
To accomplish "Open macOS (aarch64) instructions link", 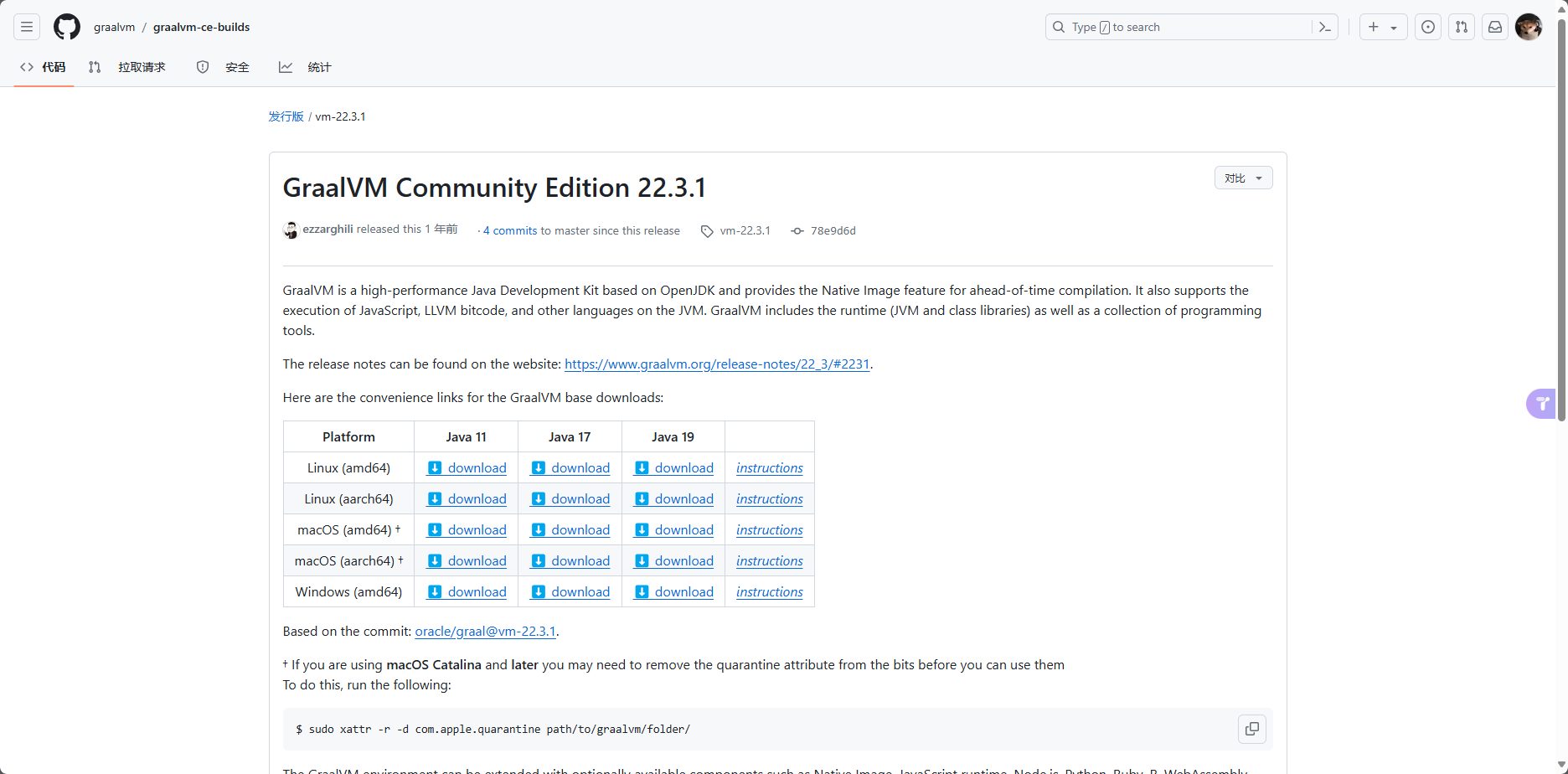I will [770, 561].
